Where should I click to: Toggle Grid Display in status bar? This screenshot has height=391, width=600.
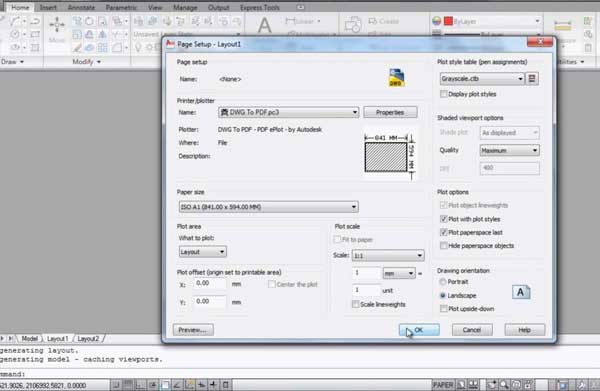click(x=128, y=385)
